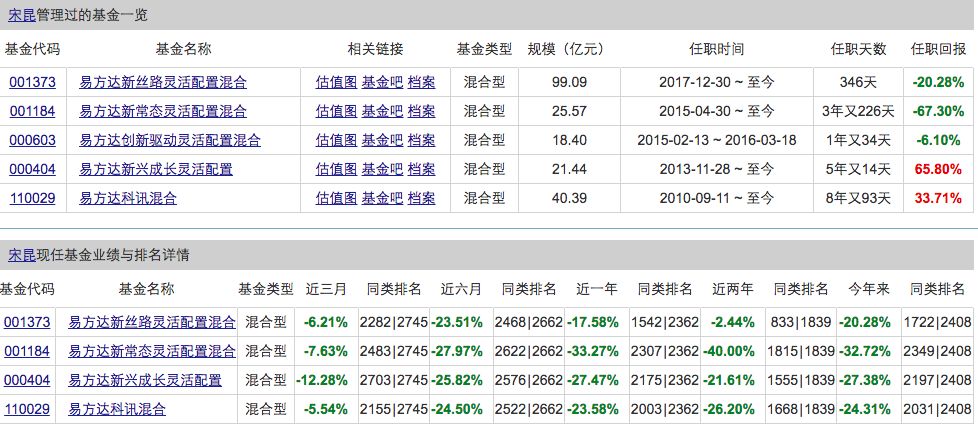Select the 任职回报 value -20.28% cell
Image resolution: width=978 pixels, height=424 pixels.
click(x=938, y=82)
